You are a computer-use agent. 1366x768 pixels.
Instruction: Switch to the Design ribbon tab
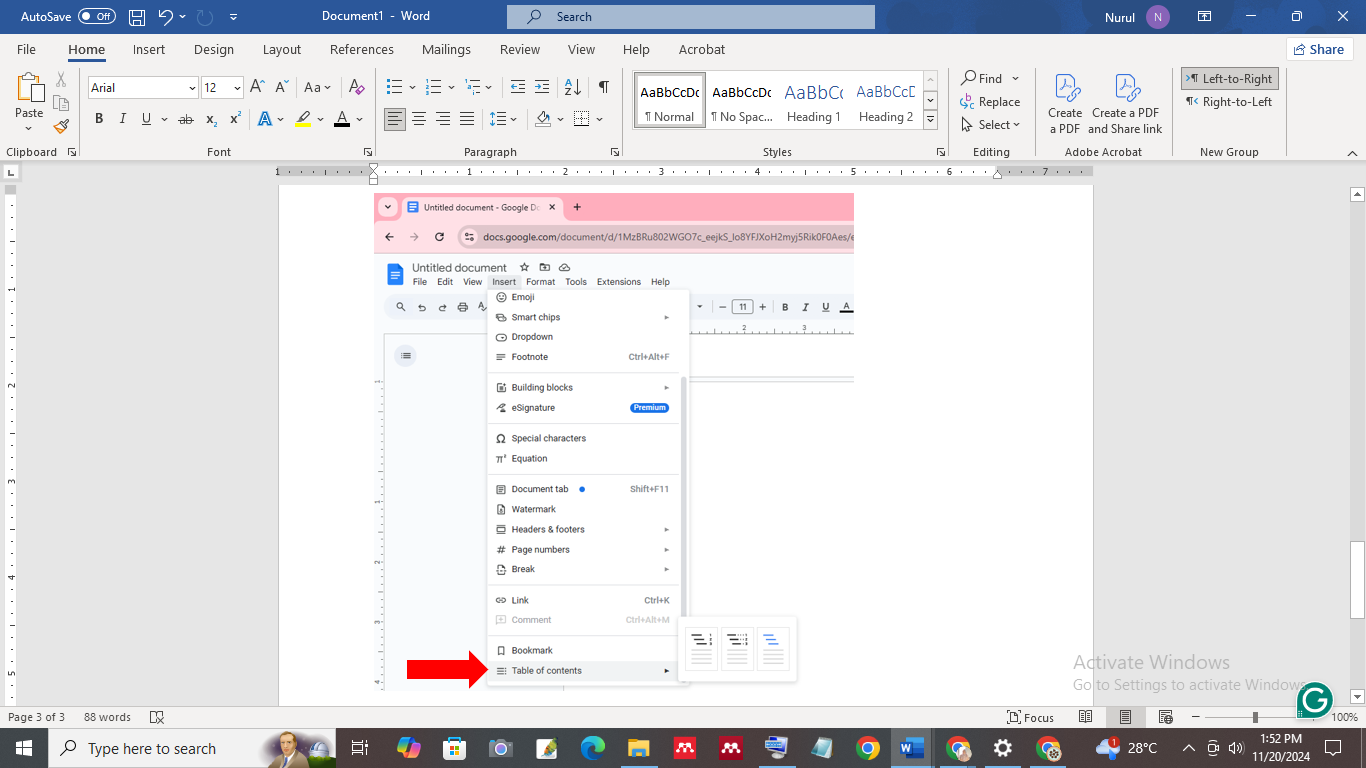click(x=214, y=49)
